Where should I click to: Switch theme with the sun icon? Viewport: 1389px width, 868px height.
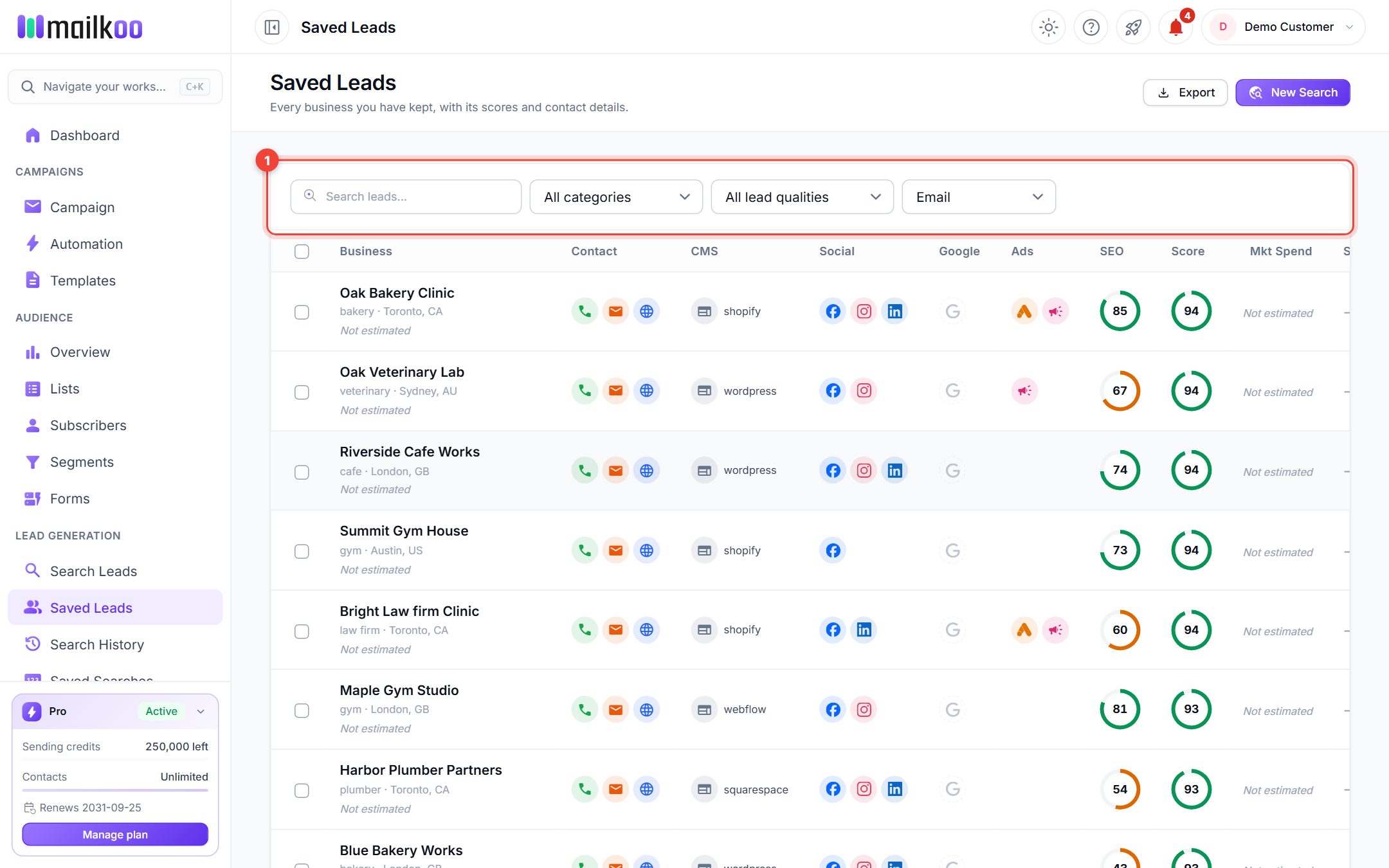(x=1048, y=27)
